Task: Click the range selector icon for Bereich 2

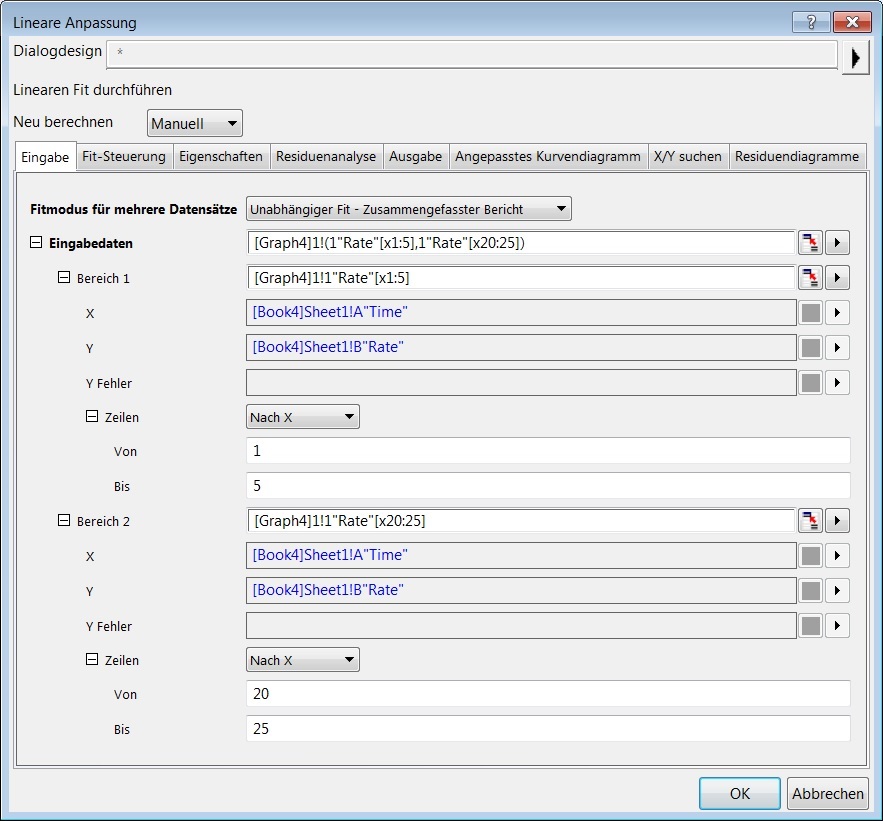Action: 810,521
